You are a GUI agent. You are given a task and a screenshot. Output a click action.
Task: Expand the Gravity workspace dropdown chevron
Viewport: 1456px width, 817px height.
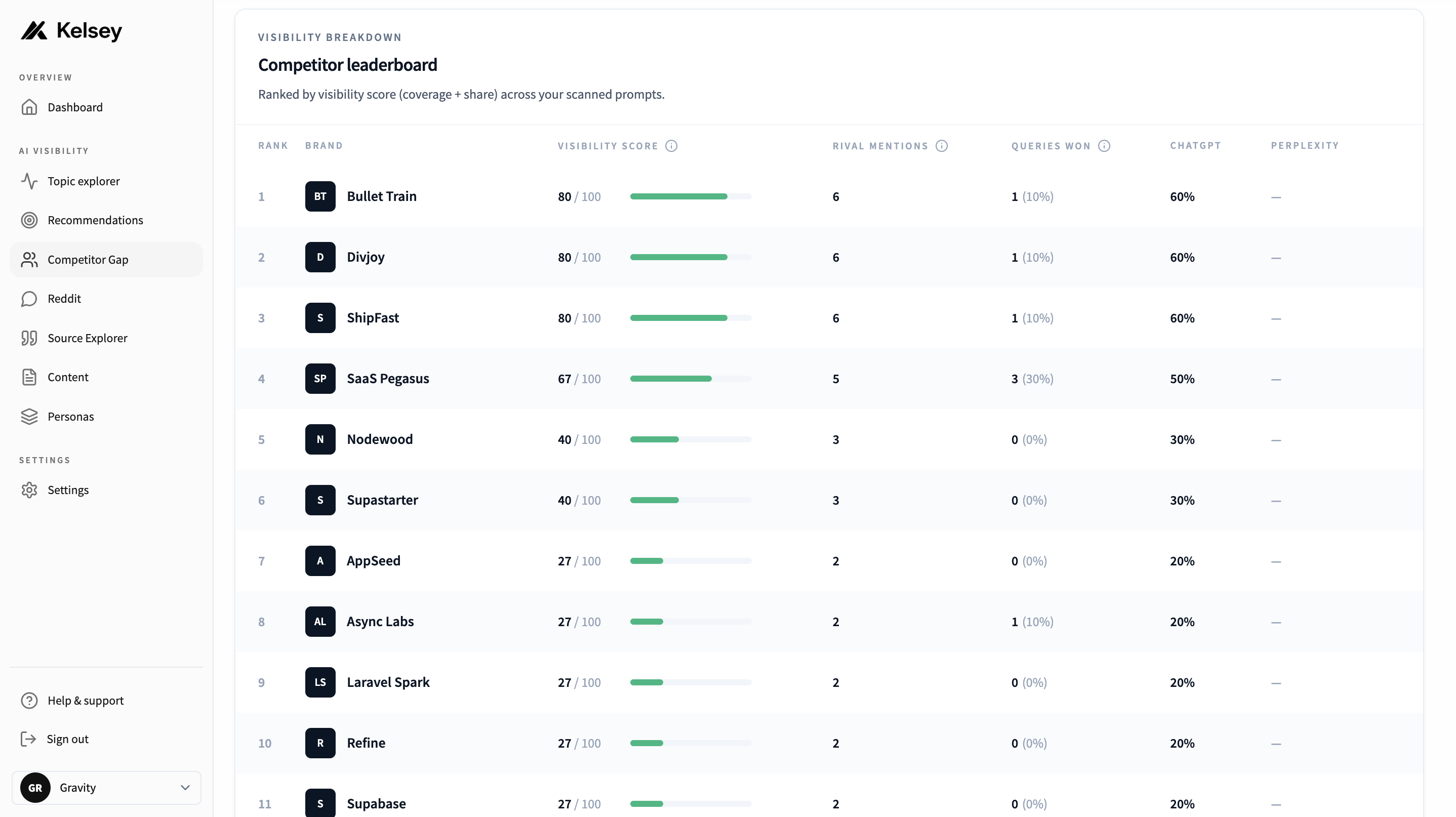(185, 788)
